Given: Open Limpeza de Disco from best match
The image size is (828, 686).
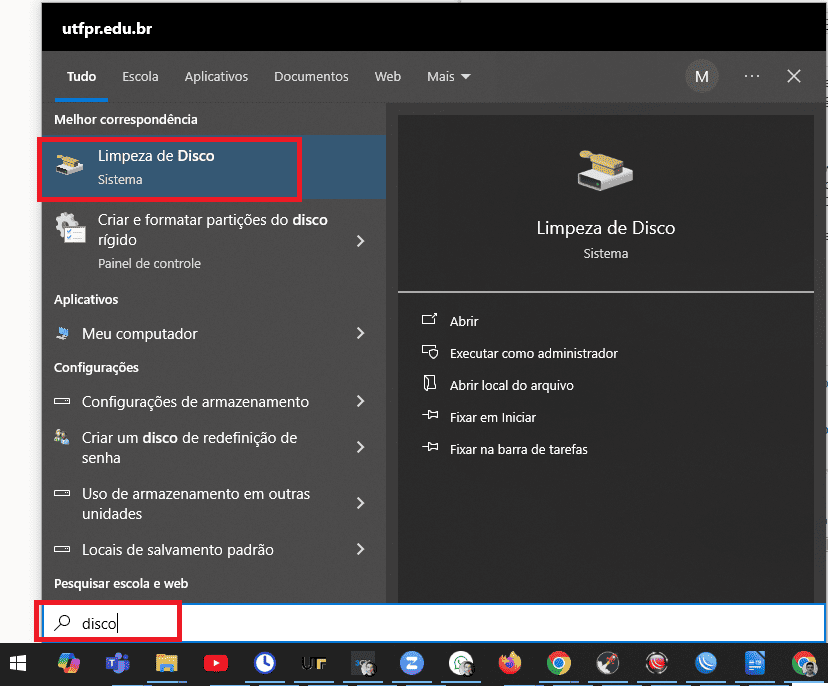Looking at the screenshot, I should tap(168, 167).
